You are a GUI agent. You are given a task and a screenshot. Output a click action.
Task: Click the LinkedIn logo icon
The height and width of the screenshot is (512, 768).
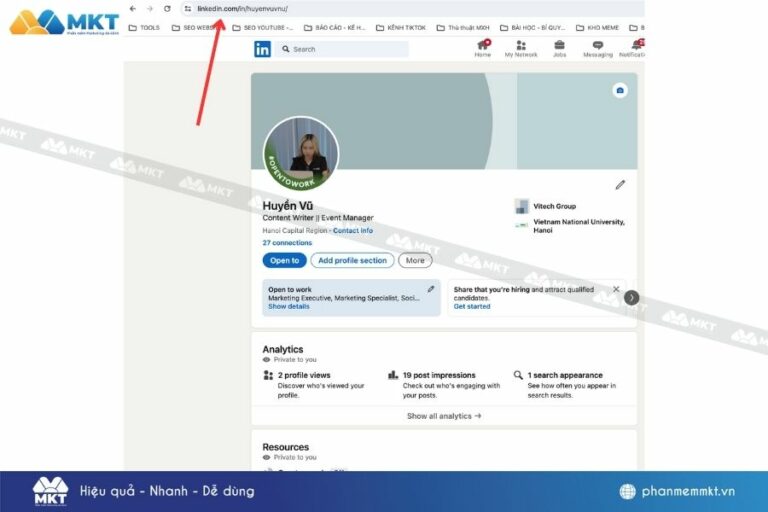[262, 49]
